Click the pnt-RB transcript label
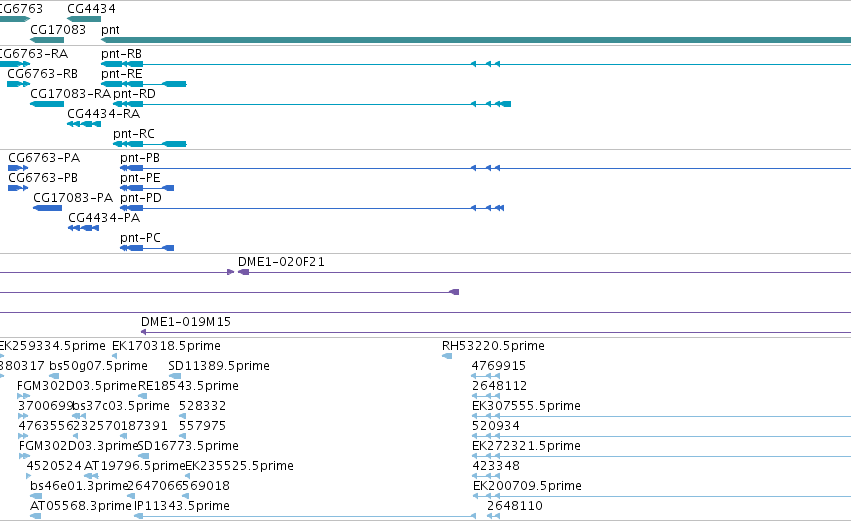The width and height of the screenshot is (851, 521). [122, 54]
